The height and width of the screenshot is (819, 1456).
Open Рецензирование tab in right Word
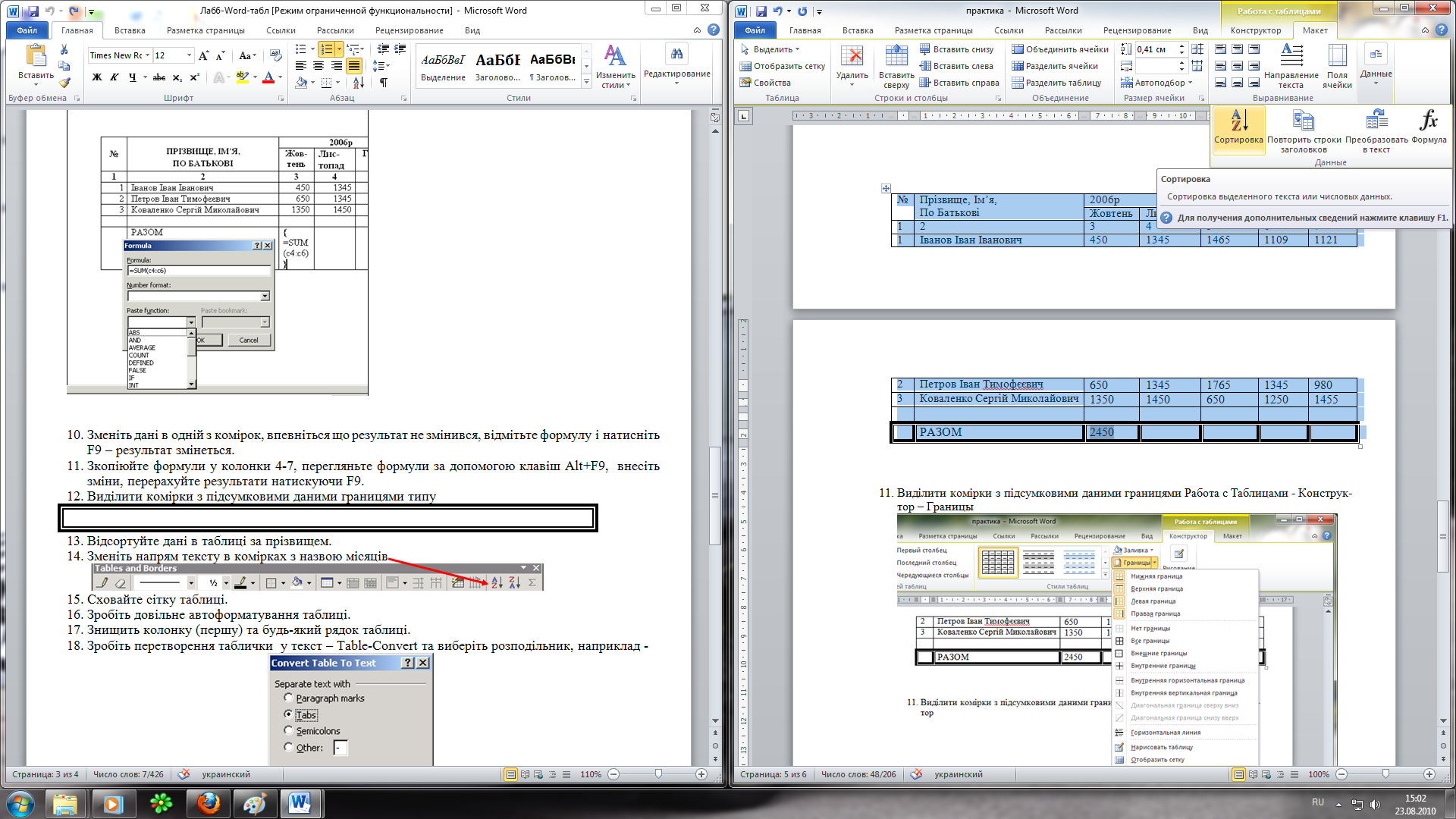pyautogui.click(x=1137, y=30)
